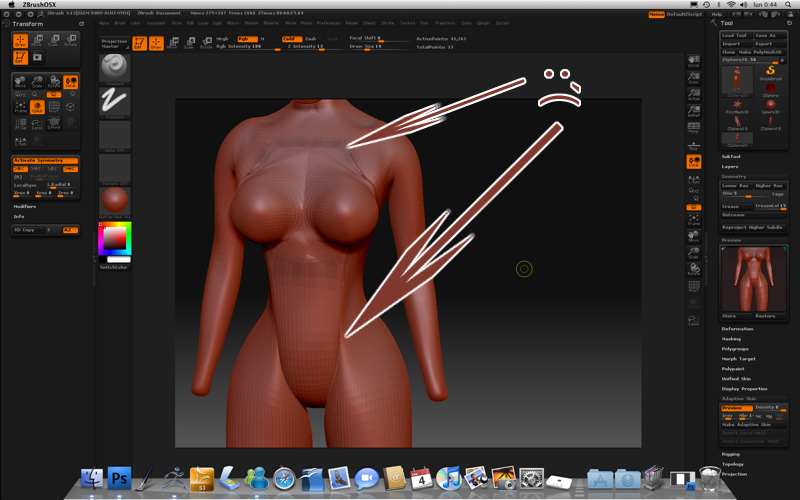Click the S.Pivot icon in Transform palette

tap(54, 123)
